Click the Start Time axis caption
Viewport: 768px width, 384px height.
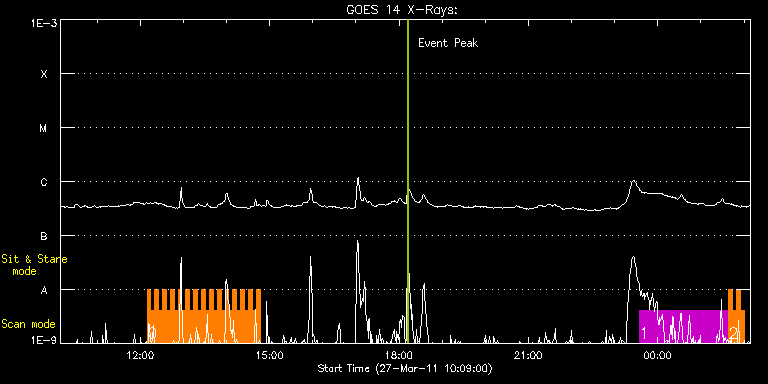(x=405, y=368)
